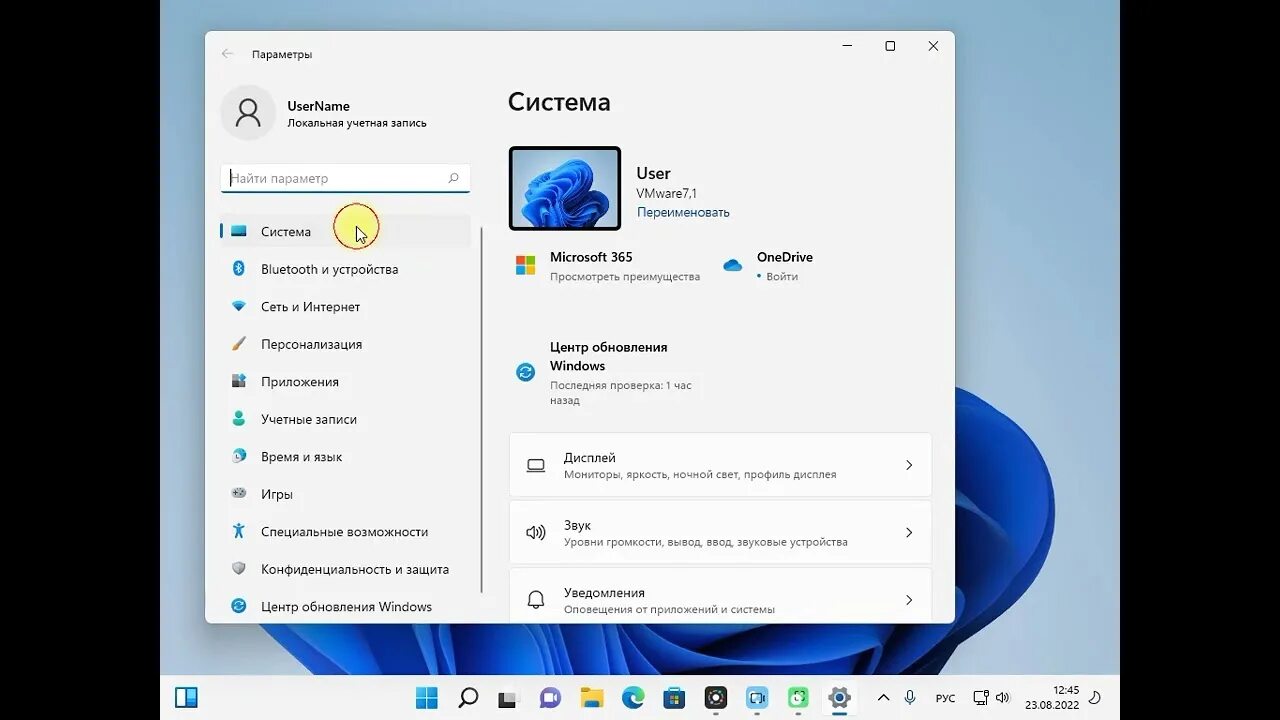Open Игры section
1280x720 pixels.
tap(345, 494)
